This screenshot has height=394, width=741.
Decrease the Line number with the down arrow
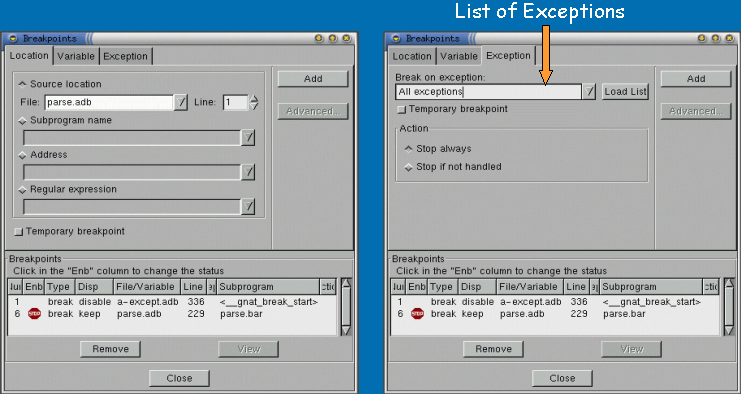point(254,106)
